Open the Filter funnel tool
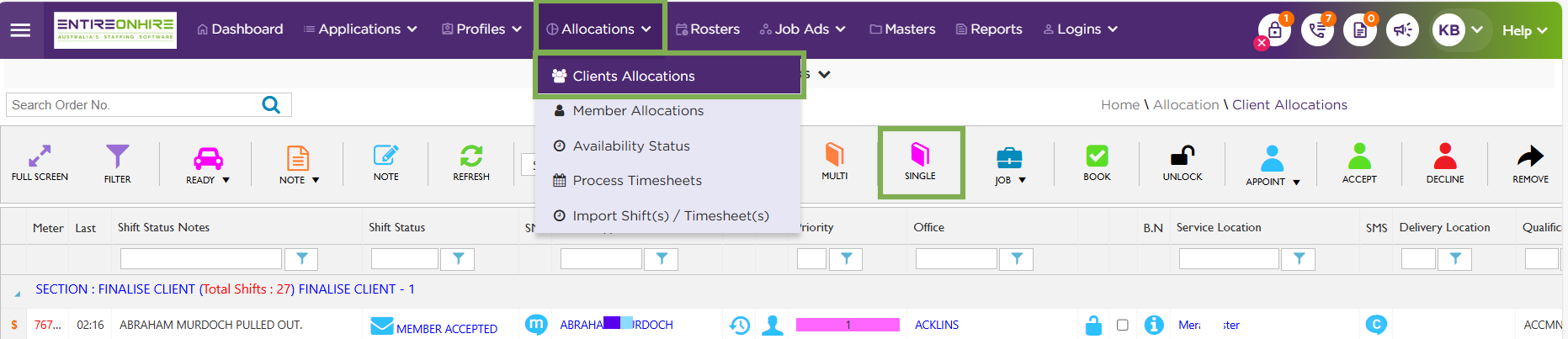 coord(117,162)
